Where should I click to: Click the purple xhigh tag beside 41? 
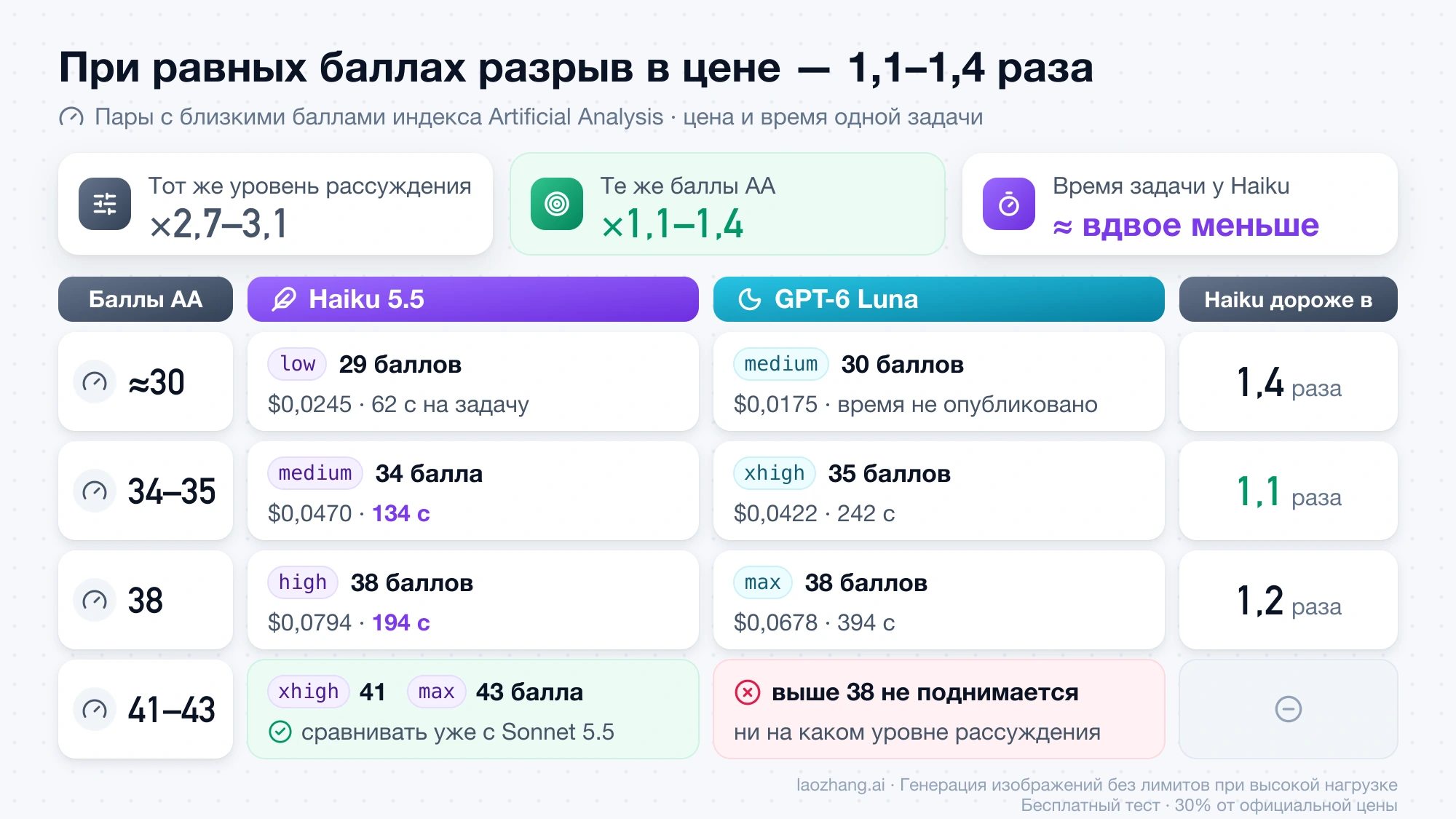pyautogui.click(x=309, y=692)
